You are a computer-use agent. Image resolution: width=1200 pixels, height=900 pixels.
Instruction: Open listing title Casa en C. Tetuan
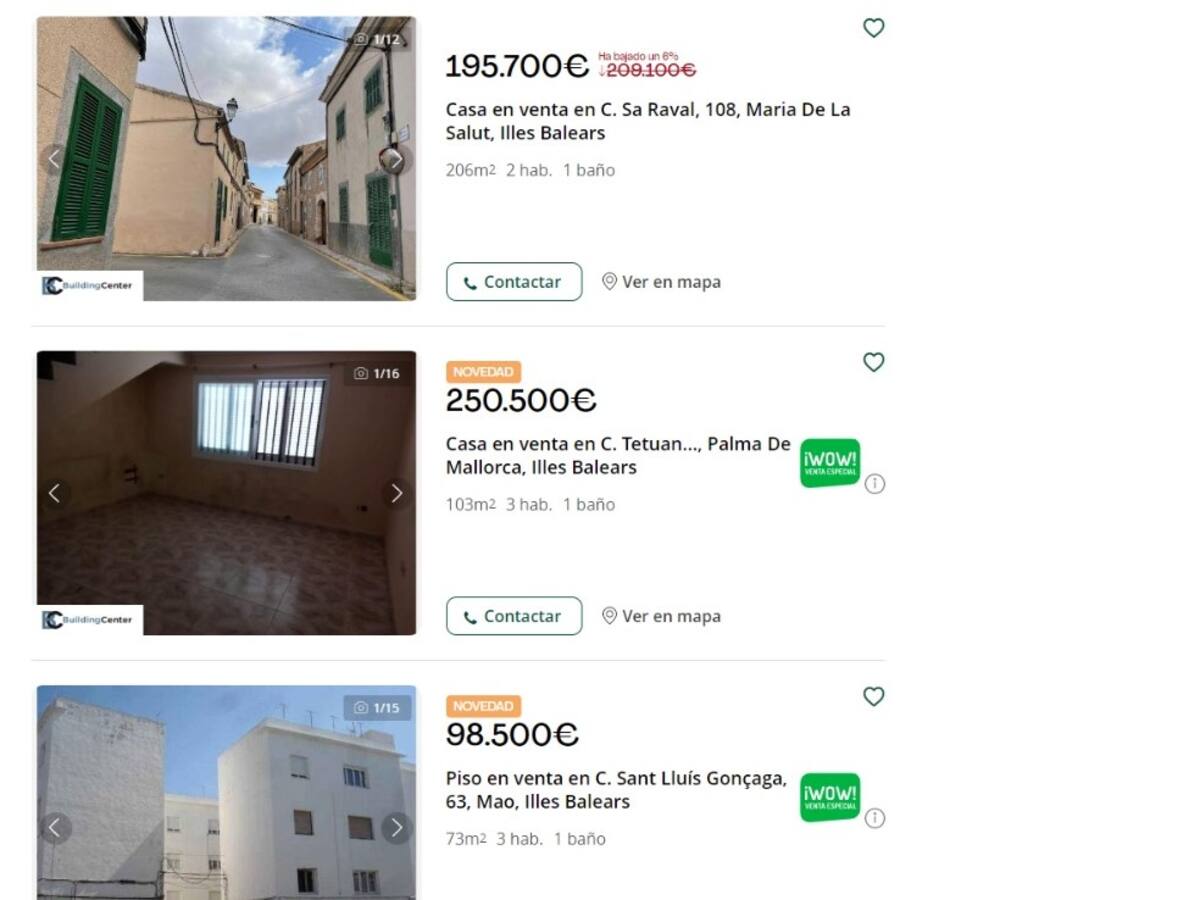618,455
